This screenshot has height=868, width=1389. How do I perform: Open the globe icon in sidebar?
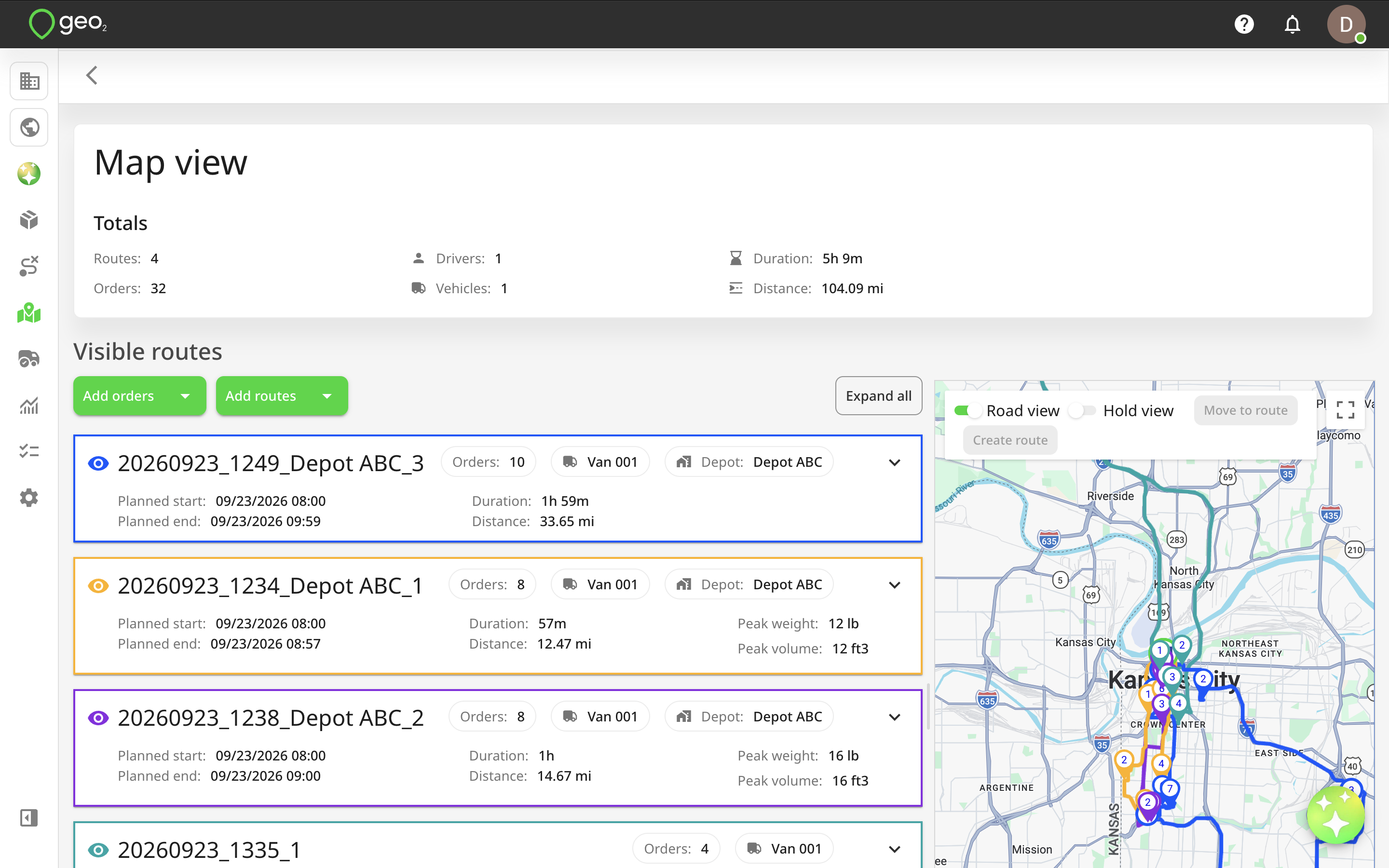point(29,127)
